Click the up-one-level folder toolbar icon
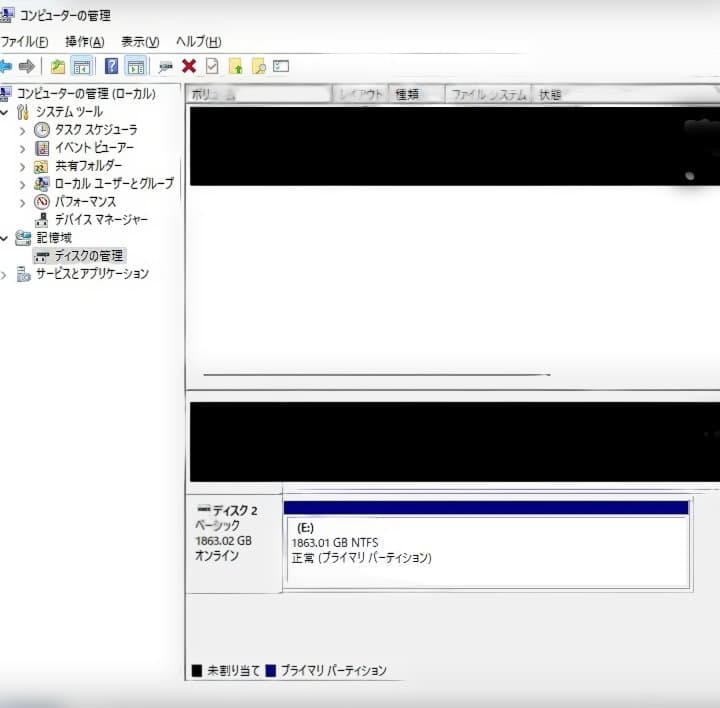The width and height of the screenshot is (720, 708). click(58, 66)
